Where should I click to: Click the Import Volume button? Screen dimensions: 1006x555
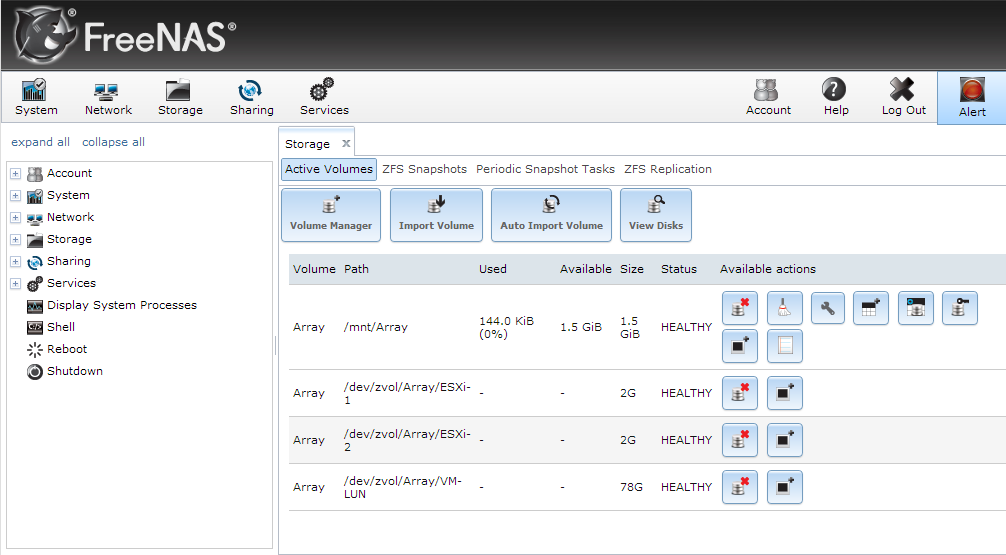[436, 215]
